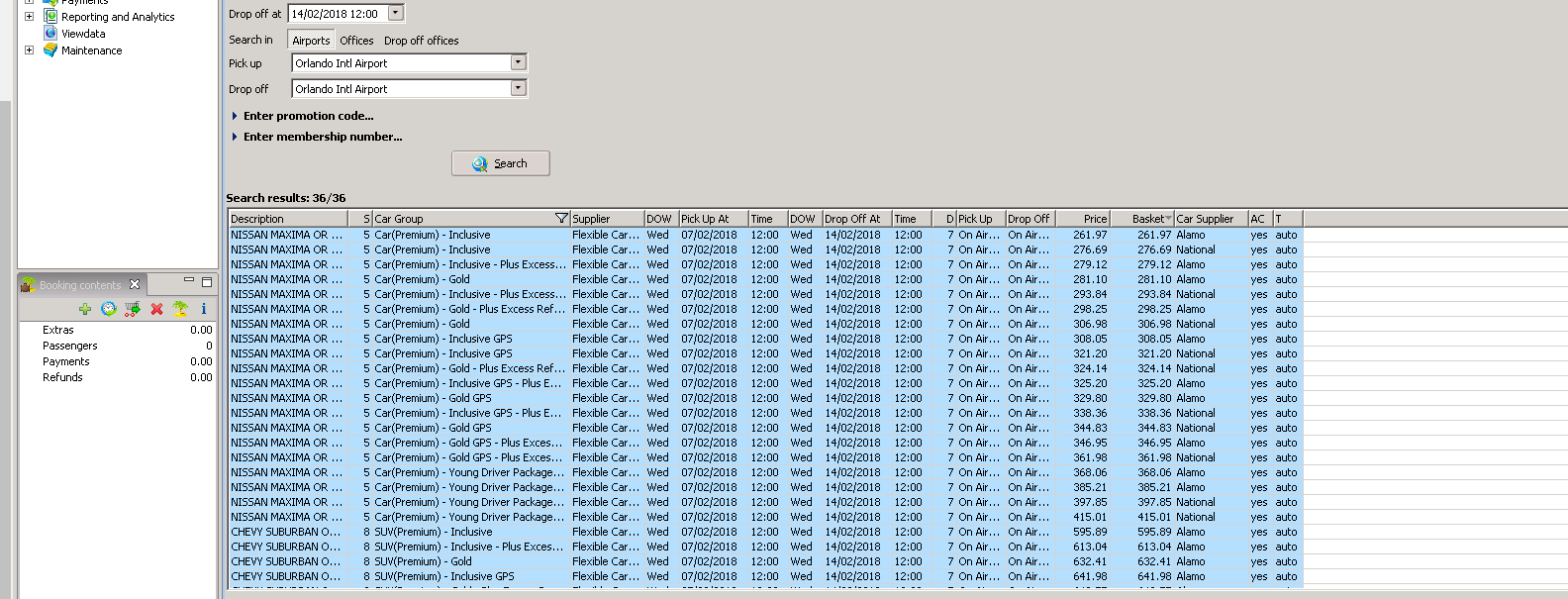Select the Gold GPS row priced 329.80
This screenshot has height=599, width=1568.
click(765, 398)
